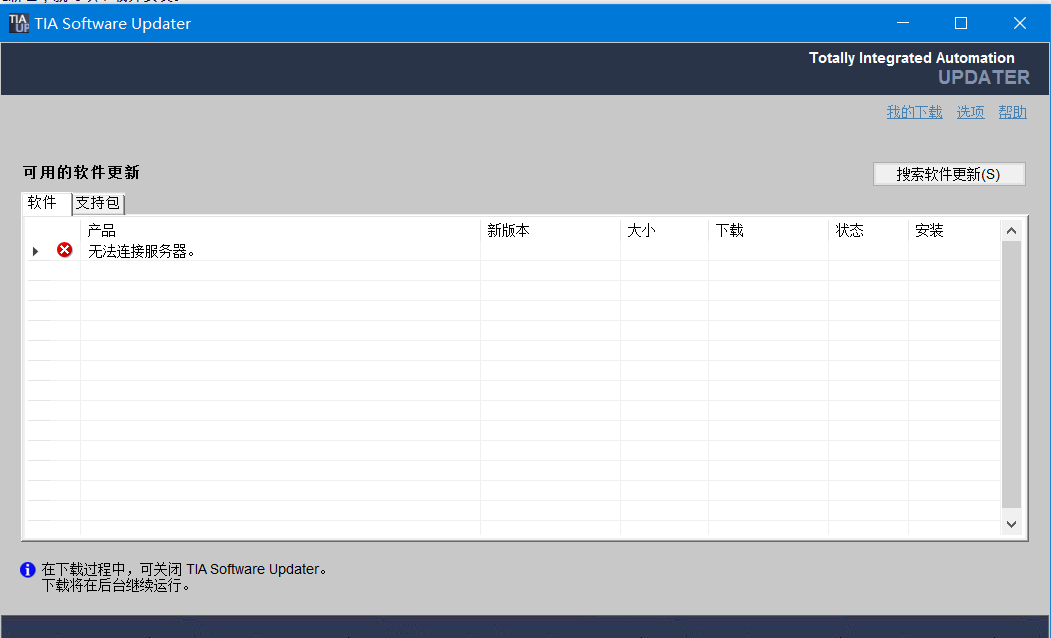1051x638 pixels.
Task: Maximize the TIA Software Updater window
Action: point(961,23)
